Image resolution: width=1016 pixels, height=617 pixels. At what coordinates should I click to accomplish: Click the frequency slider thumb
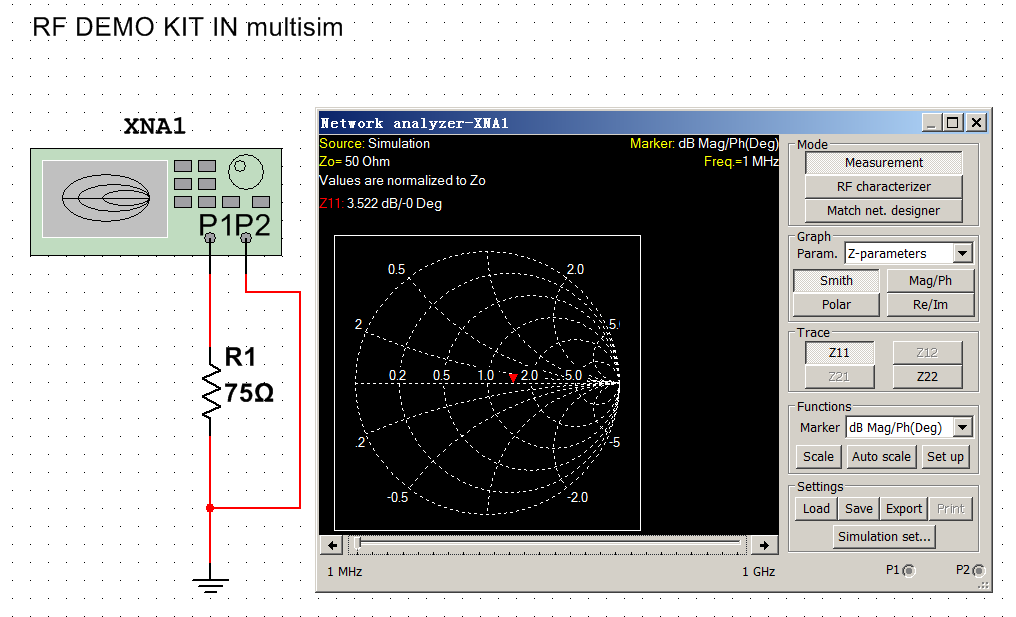[356, 544]
